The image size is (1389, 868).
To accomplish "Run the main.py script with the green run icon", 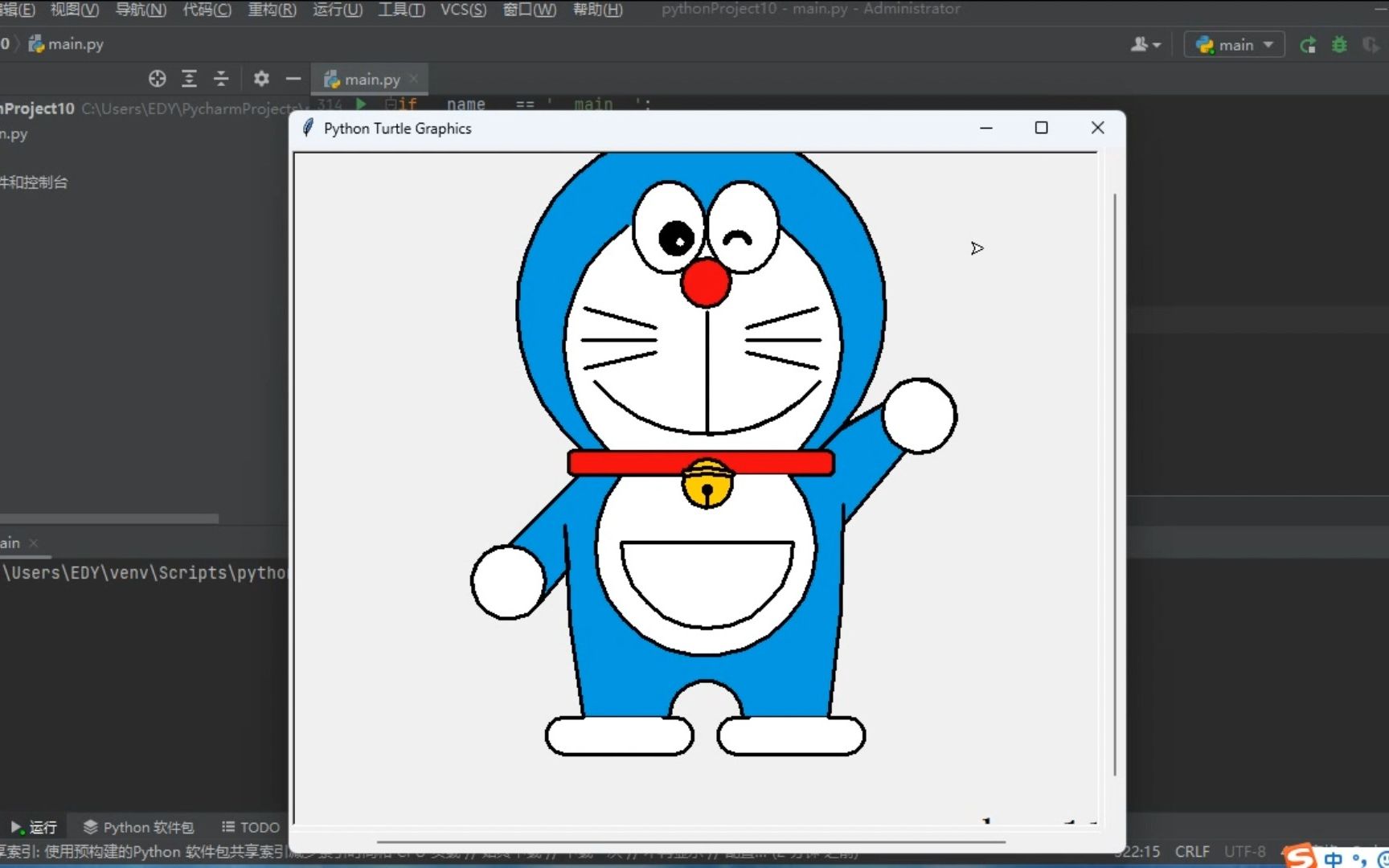I will [x=1308, y=44].
